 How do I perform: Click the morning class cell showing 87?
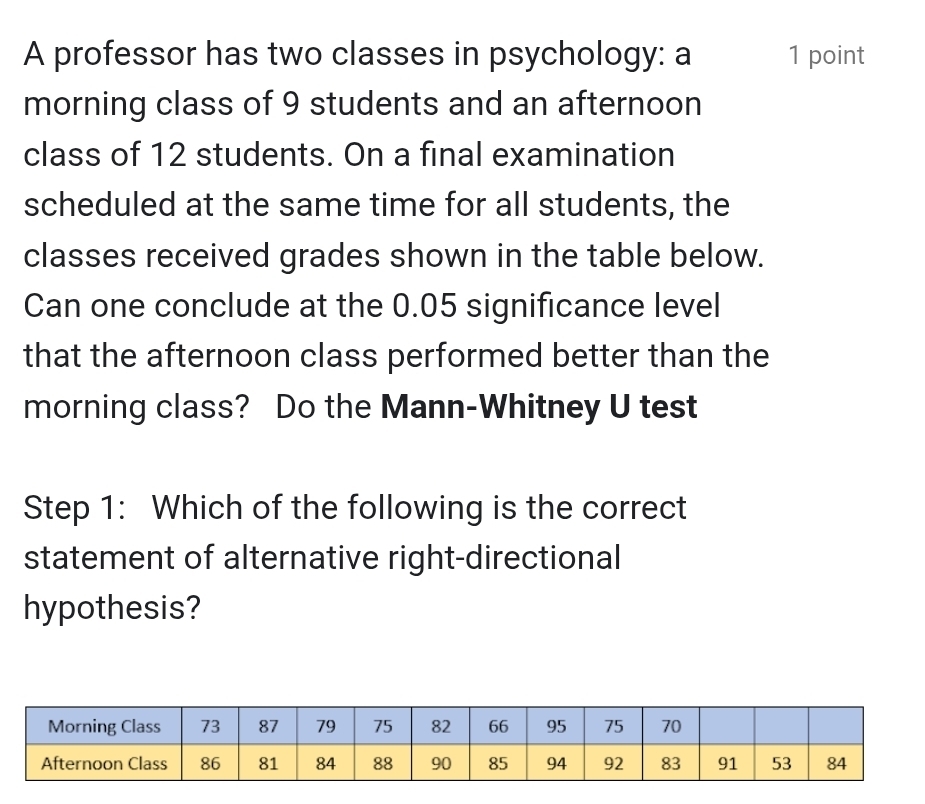coord(268,726)
